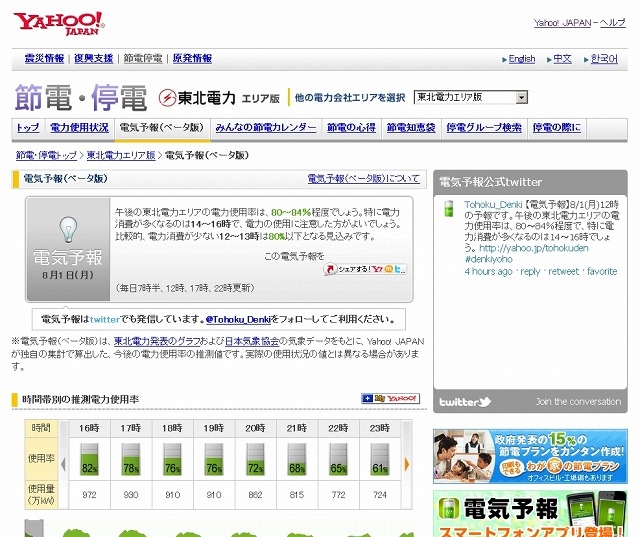The height and width of the screenshot is (537, 640).
Task: Open the ヘルプ help link
Action: coord(613,23)
